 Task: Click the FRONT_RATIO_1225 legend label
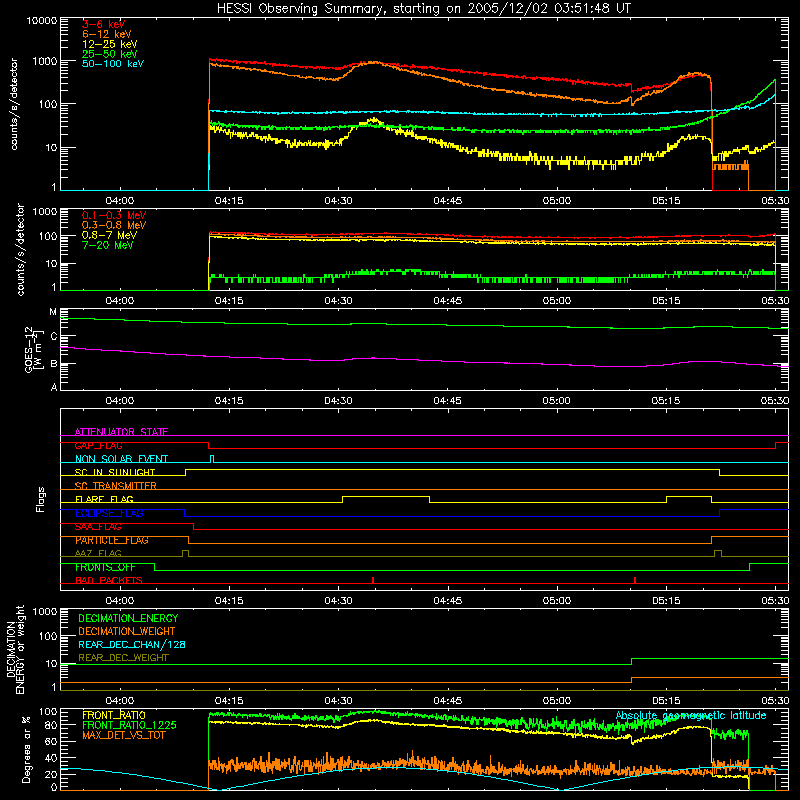coord(129,725)
